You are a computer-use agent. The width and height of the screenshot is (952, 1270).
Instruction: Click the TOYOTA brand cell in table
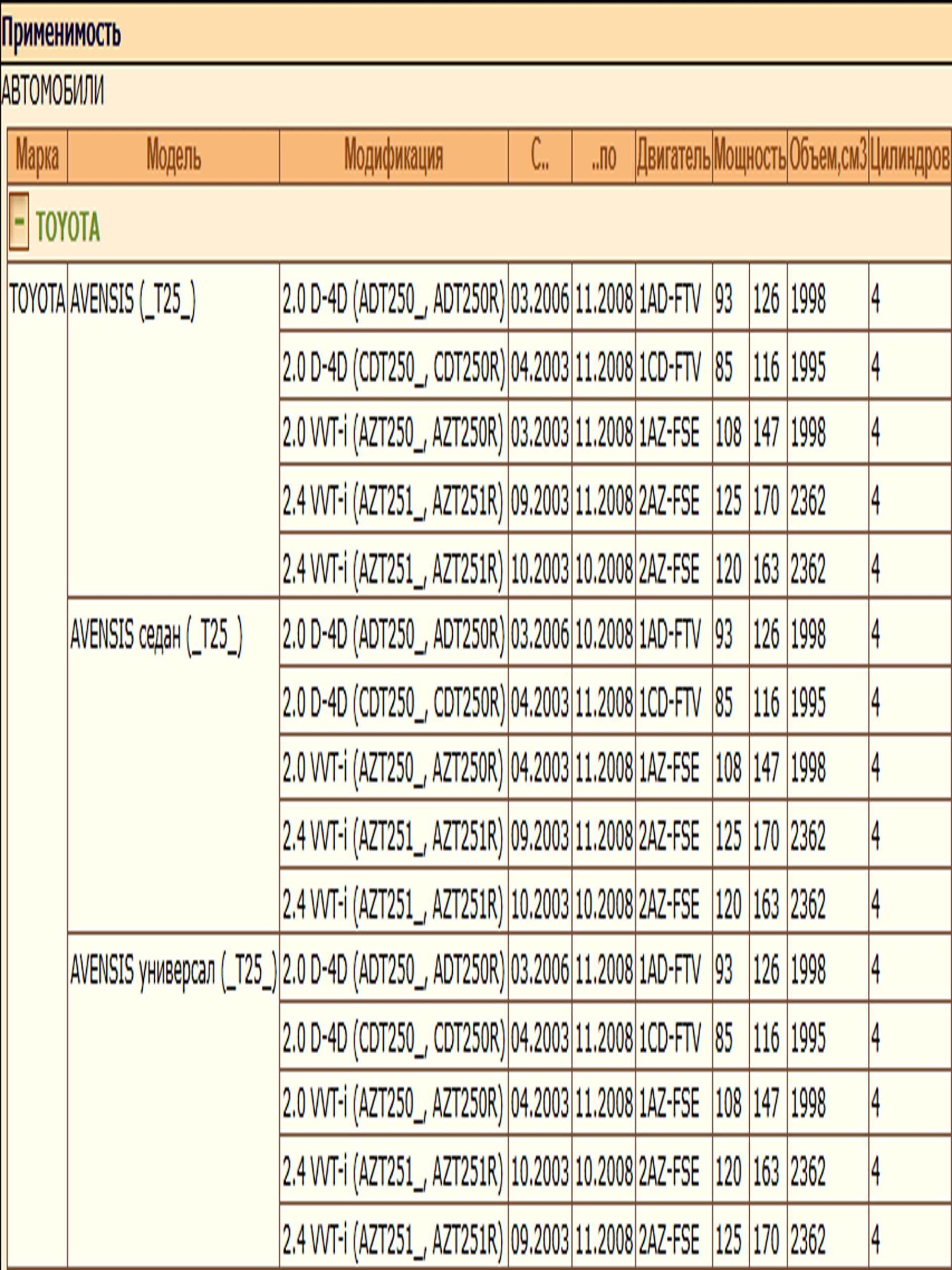tap(37, 300)
